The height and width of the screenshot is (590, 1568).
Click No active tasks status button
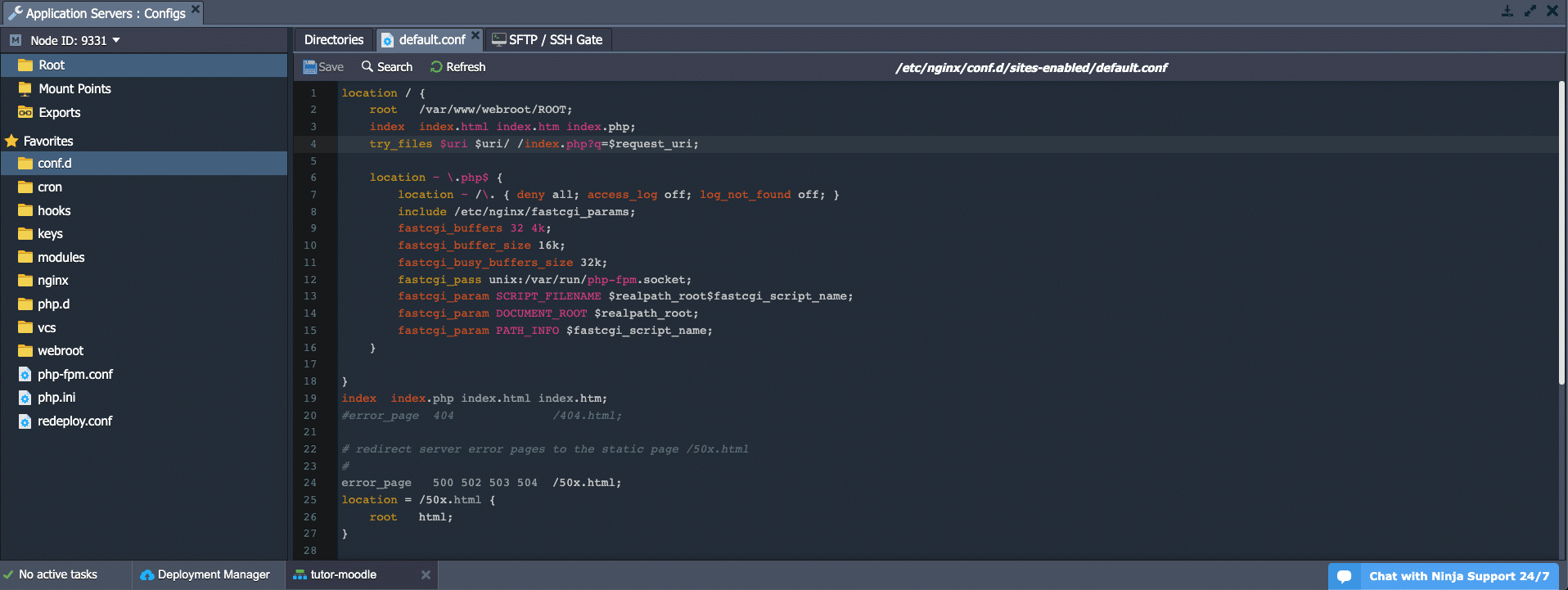[x=57, y=574]
